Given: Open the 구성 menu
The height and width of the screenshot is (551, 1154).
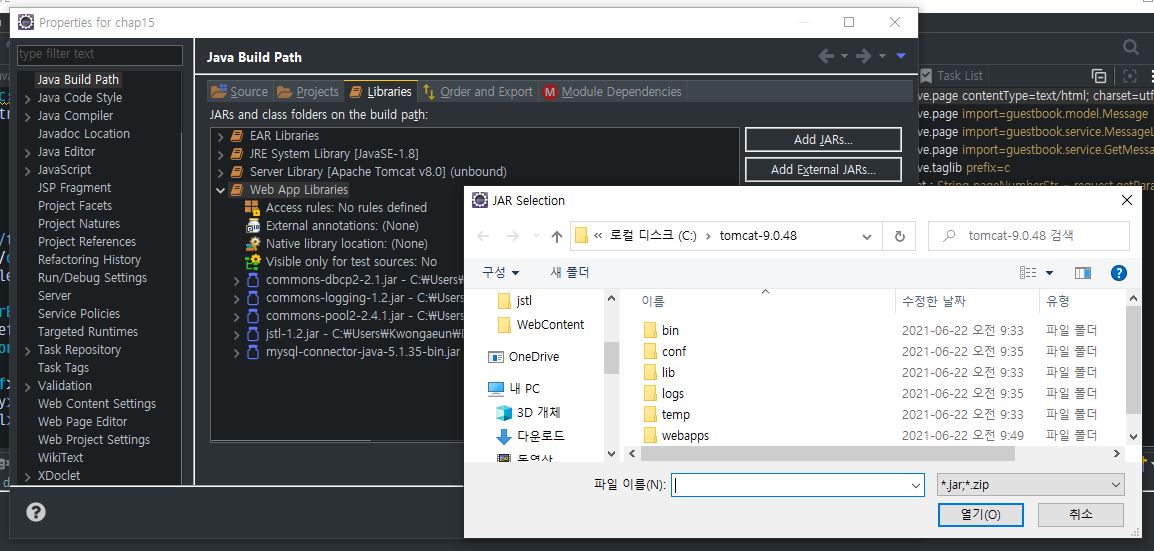Looking at the screenshot, I should pyautogui.click(x=500, y=273).
